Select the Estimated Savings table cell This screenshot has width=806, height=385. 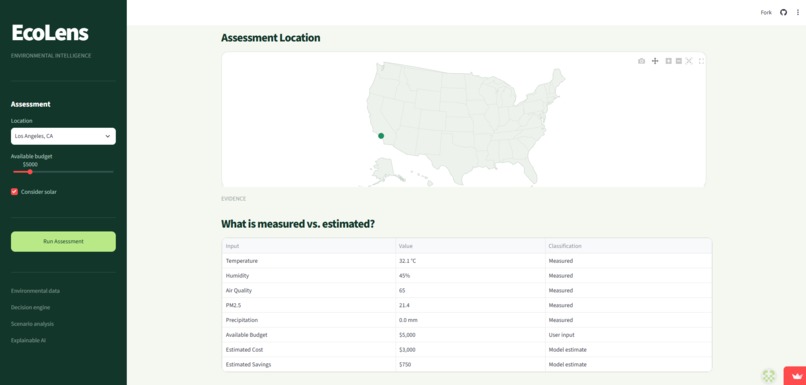tap(309, 364)
